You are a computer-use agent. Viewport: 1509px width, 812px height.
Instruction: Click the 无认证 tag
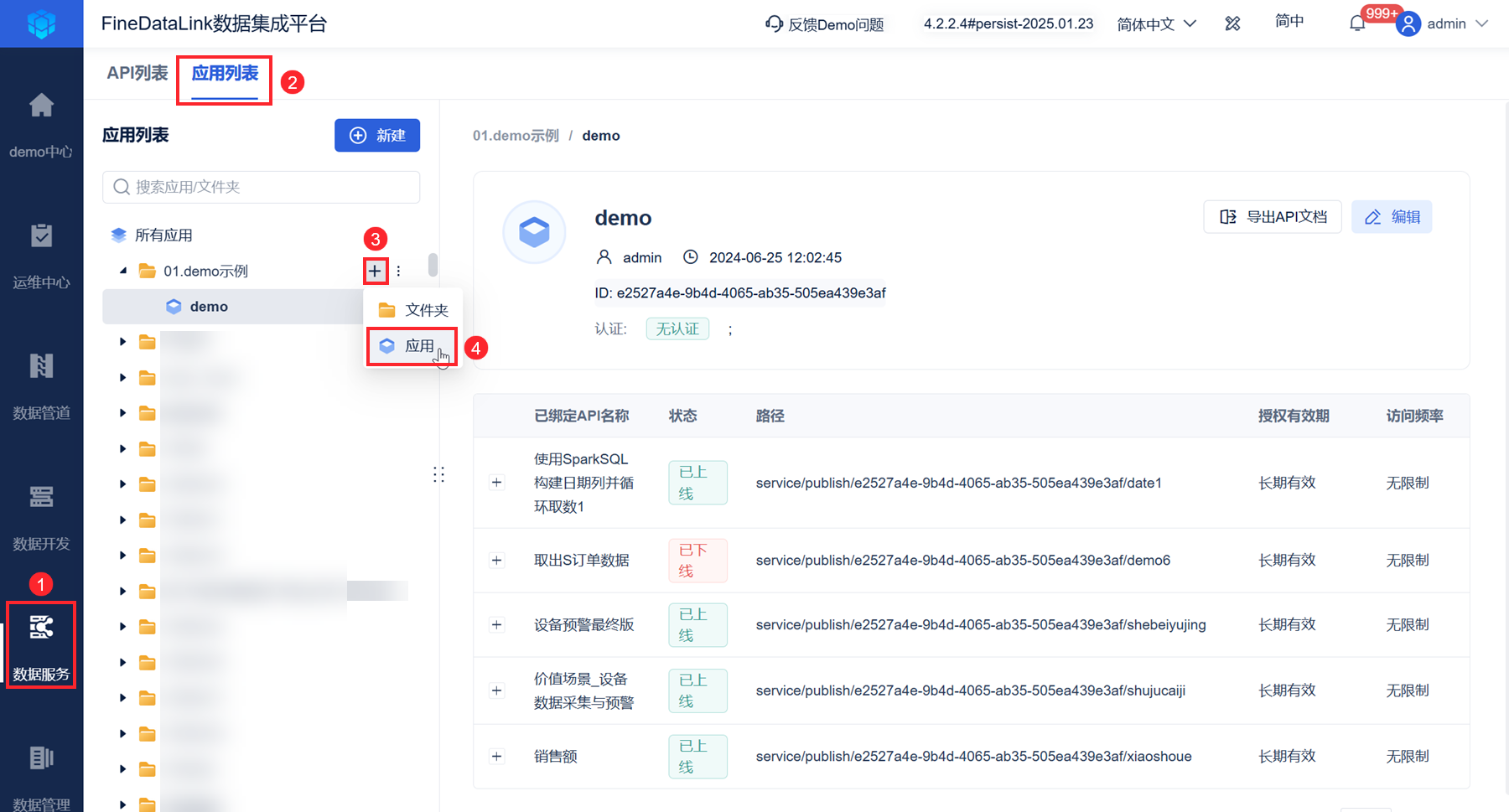(x=677, y=329)
